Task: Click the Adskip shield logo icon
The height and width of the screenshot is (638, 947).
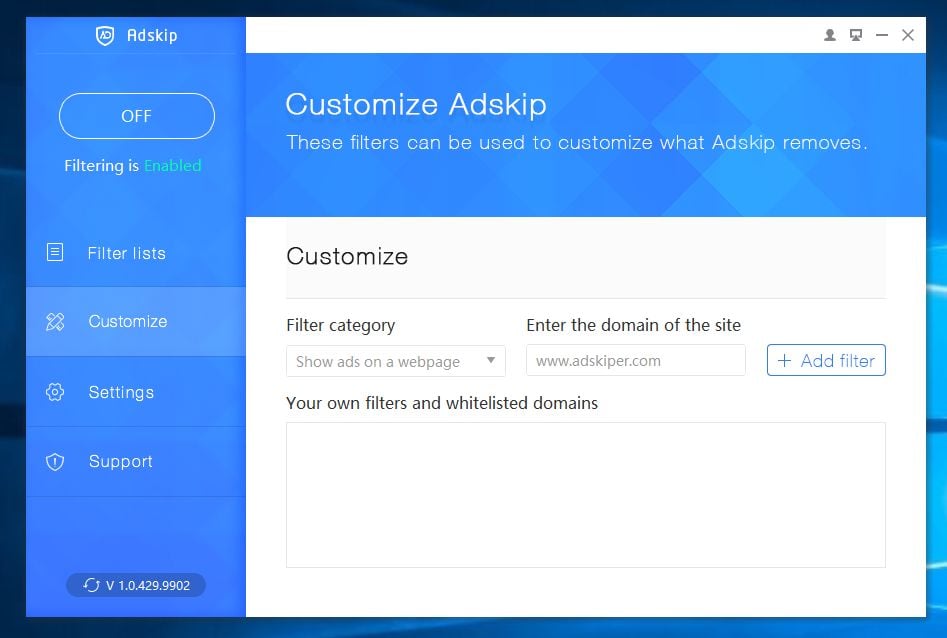Action: [x=105, y=36]
